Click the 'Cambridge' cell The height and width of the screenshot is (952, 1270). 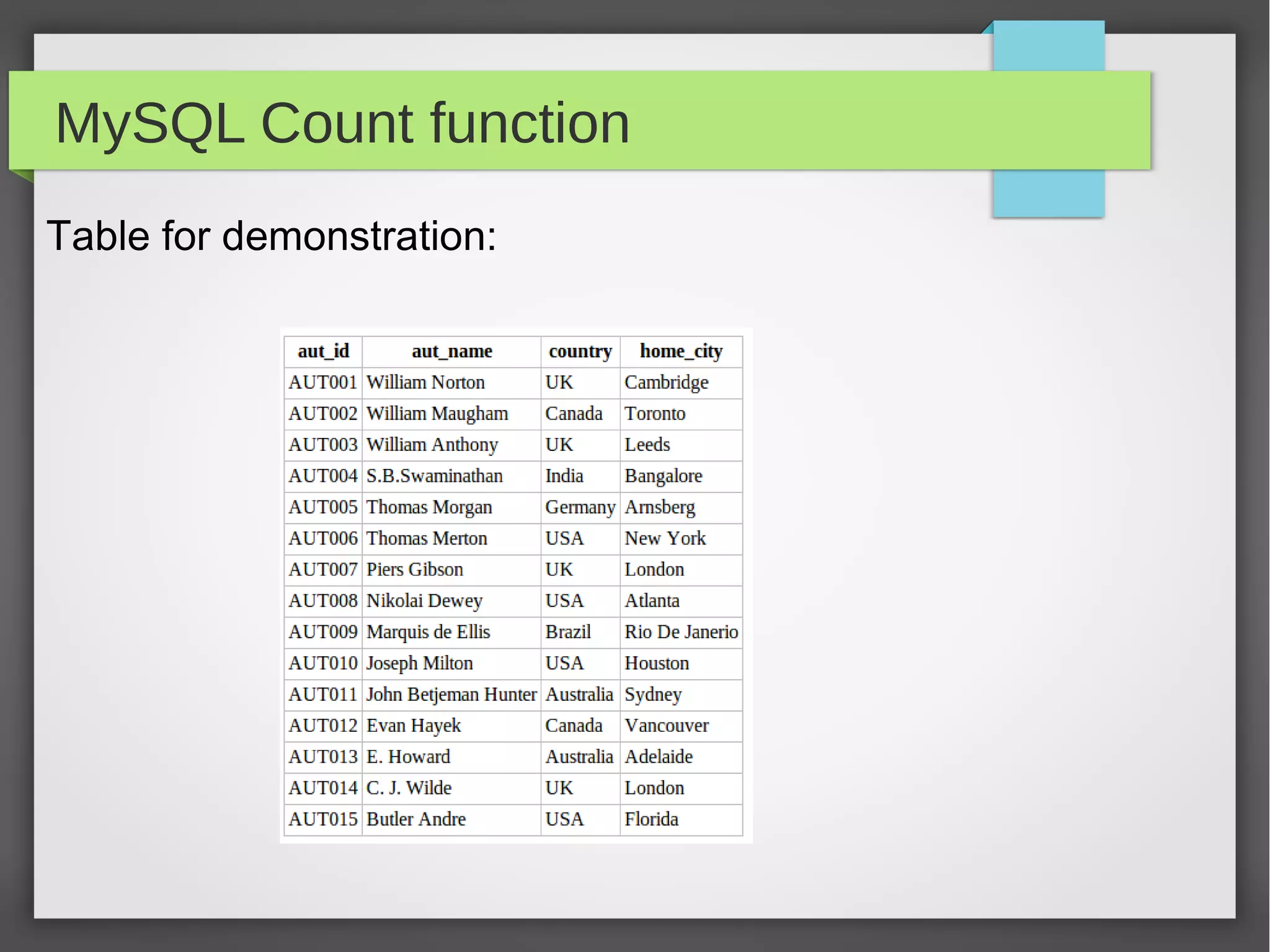tap(682, 383)
